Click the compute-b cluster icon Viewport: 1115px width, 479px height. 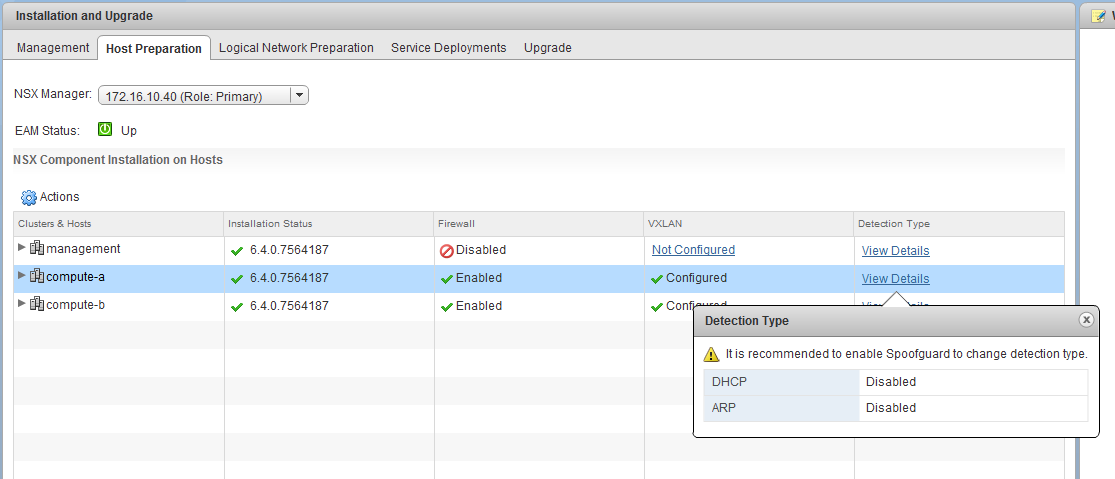click(x=37, y=305)
